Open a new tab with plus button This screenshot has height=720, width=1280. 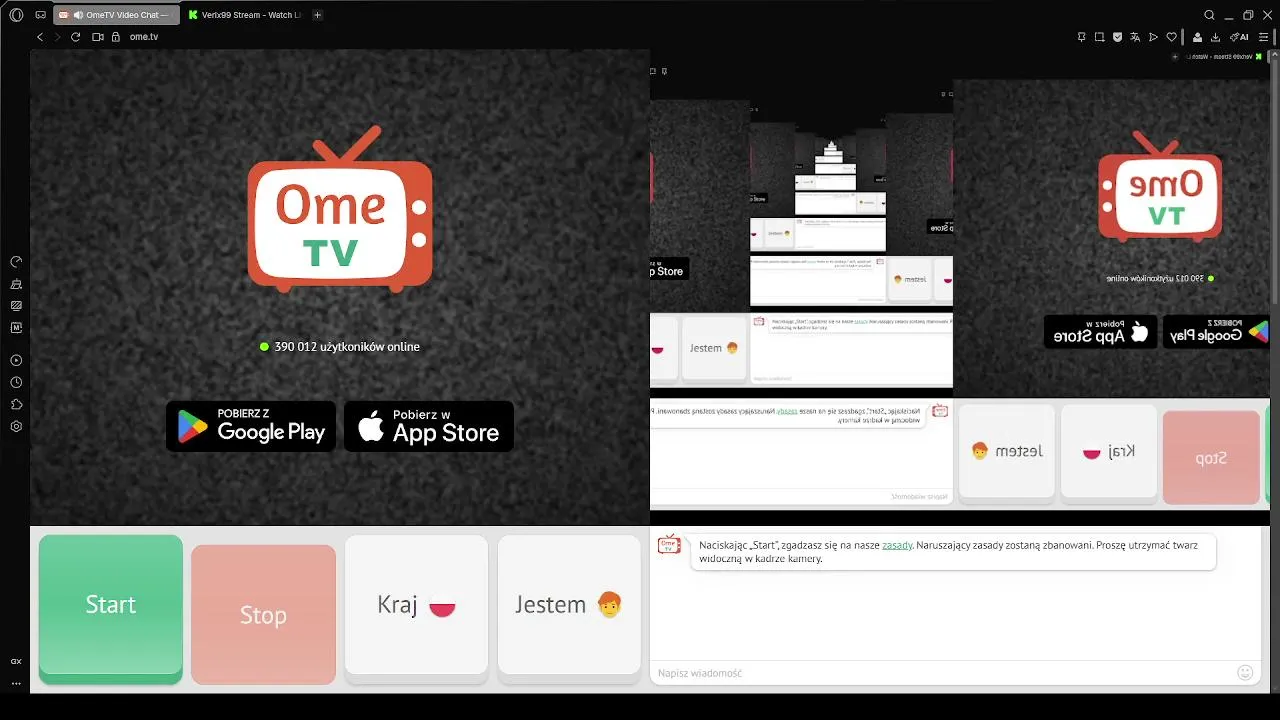pyautogui.click(x=318, y=15)
